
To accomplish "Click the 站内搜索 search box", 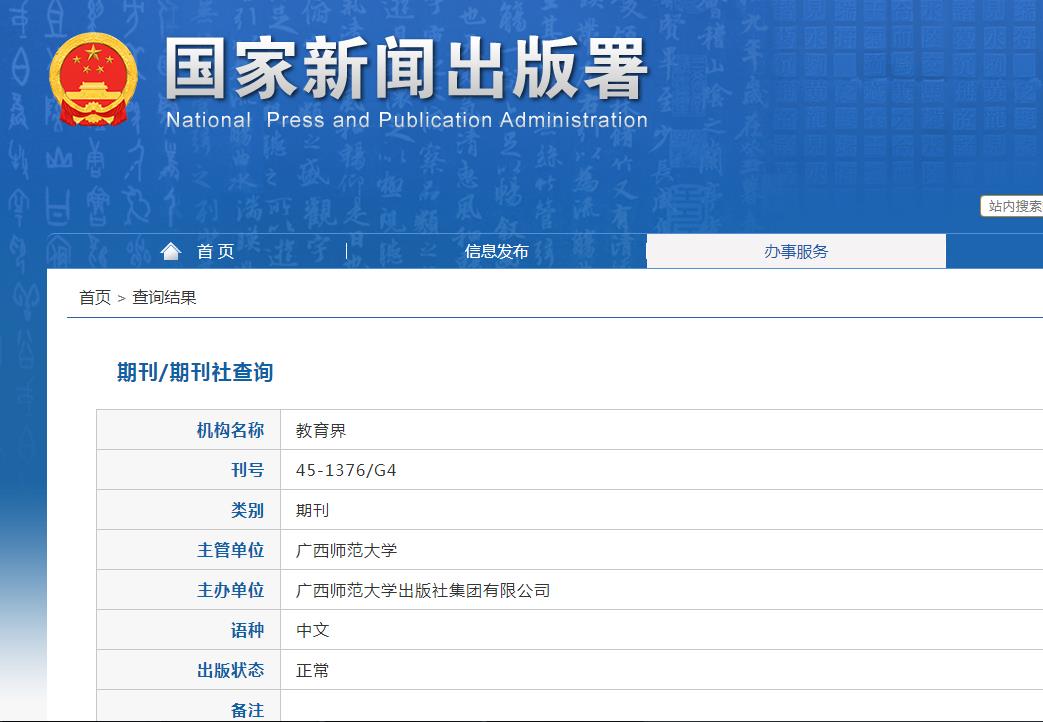I will point(1012,206).
